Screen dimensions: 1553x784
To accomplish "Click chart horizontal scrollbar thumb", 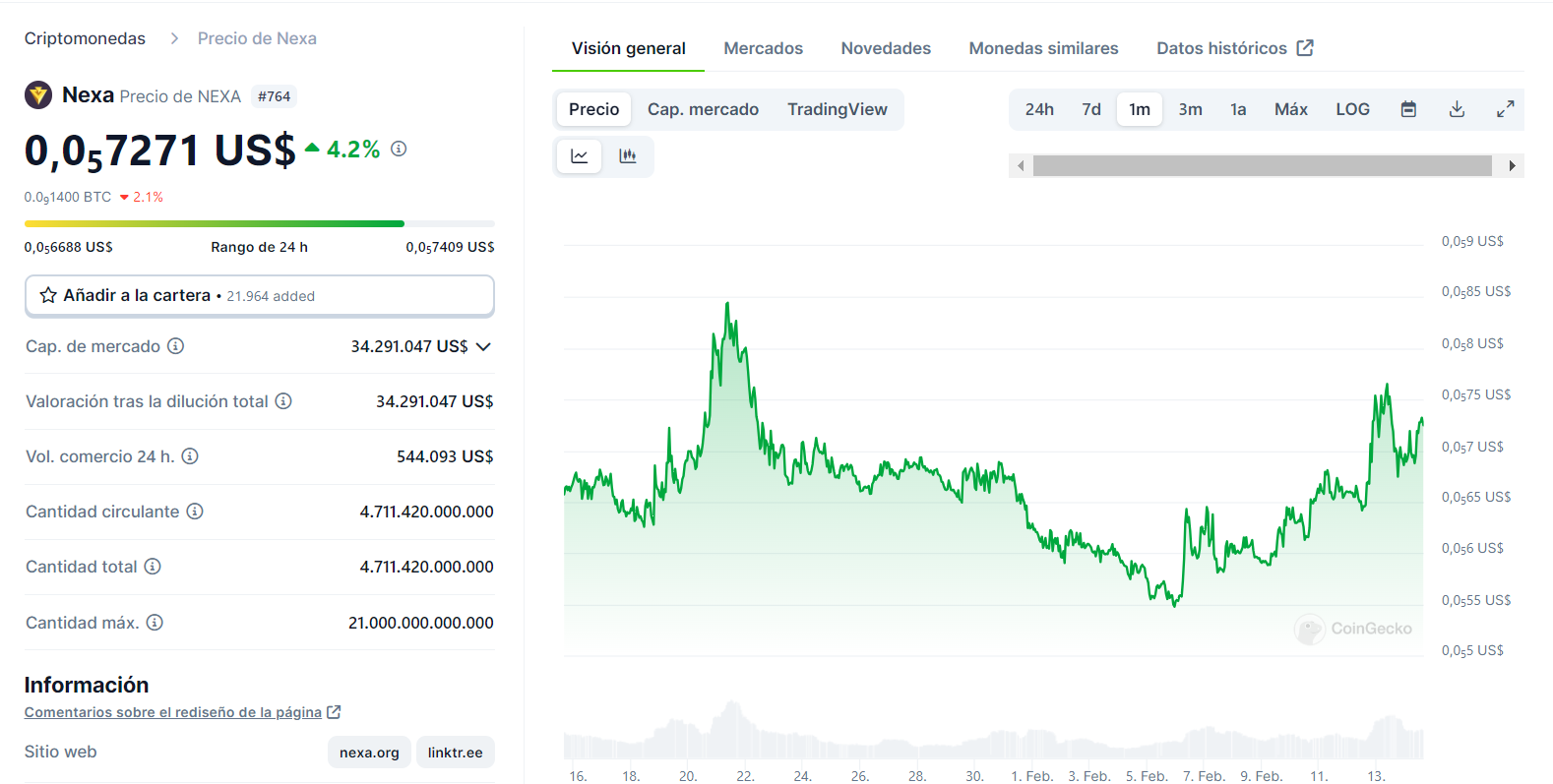I will pyautogui.click(x=1263, y=165).
